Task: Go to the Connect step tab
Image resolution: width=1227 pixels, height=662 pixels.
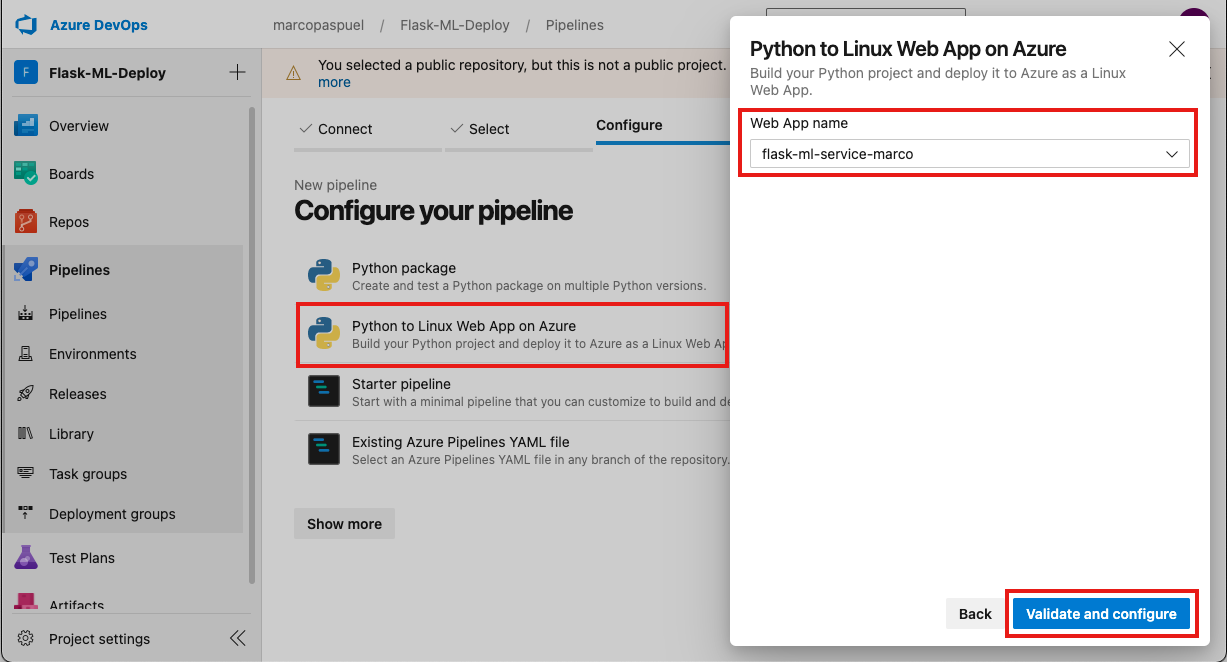Action: [x=335, y=129]
